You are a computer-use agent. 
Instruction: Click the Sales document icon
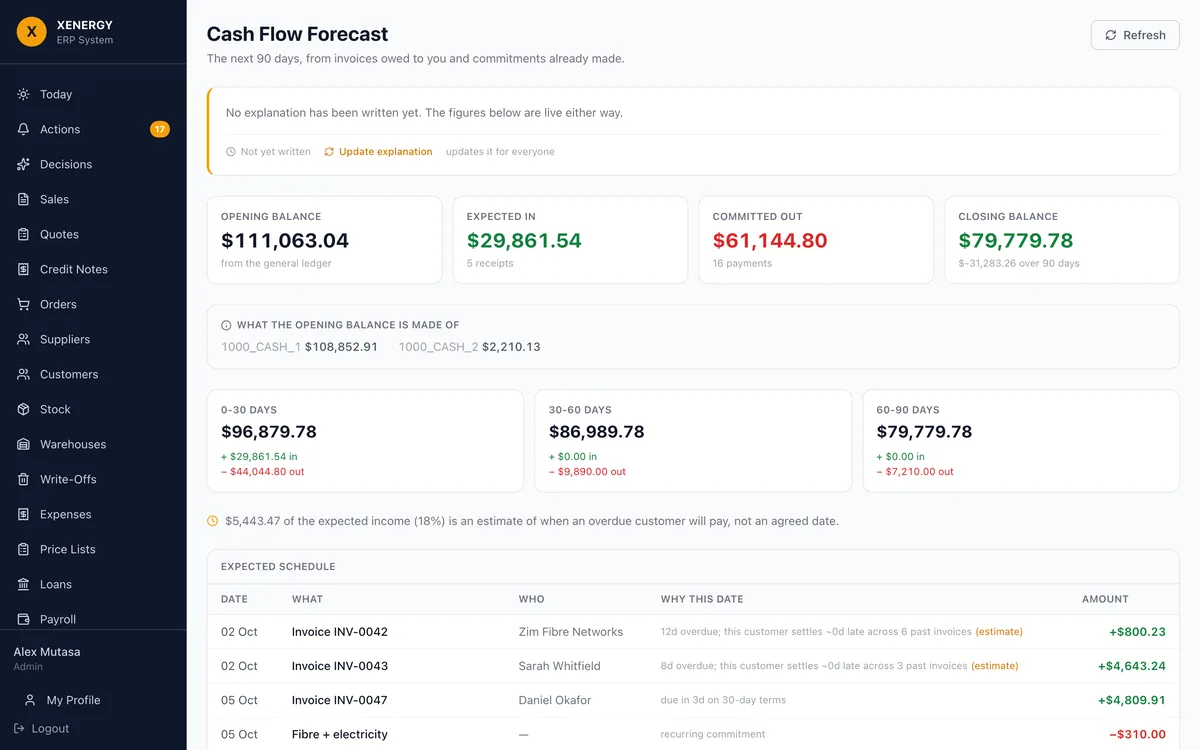23,199
